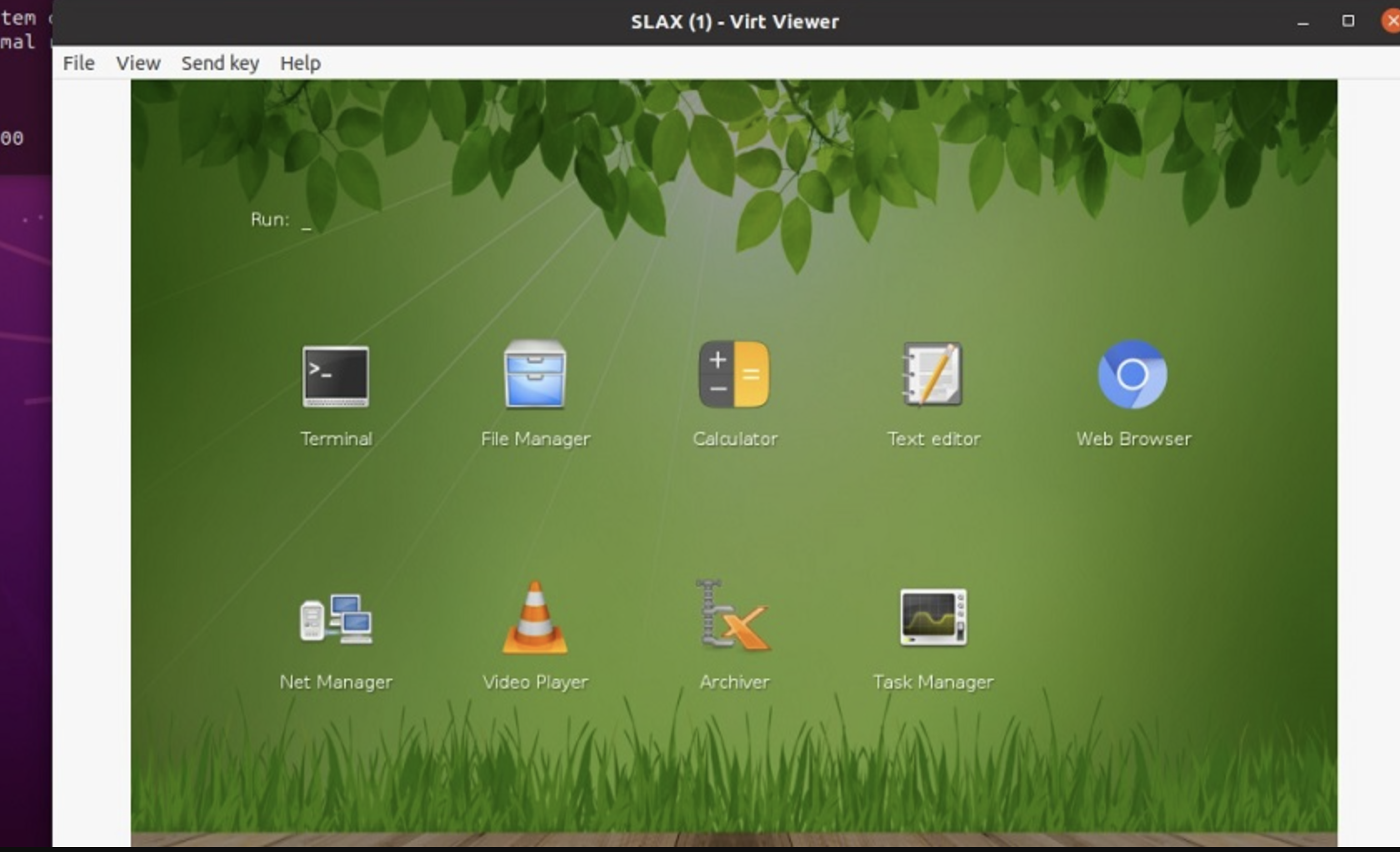Launch the File Manager icon
This screenshot has height=852, width=1400.
point(535,374)
